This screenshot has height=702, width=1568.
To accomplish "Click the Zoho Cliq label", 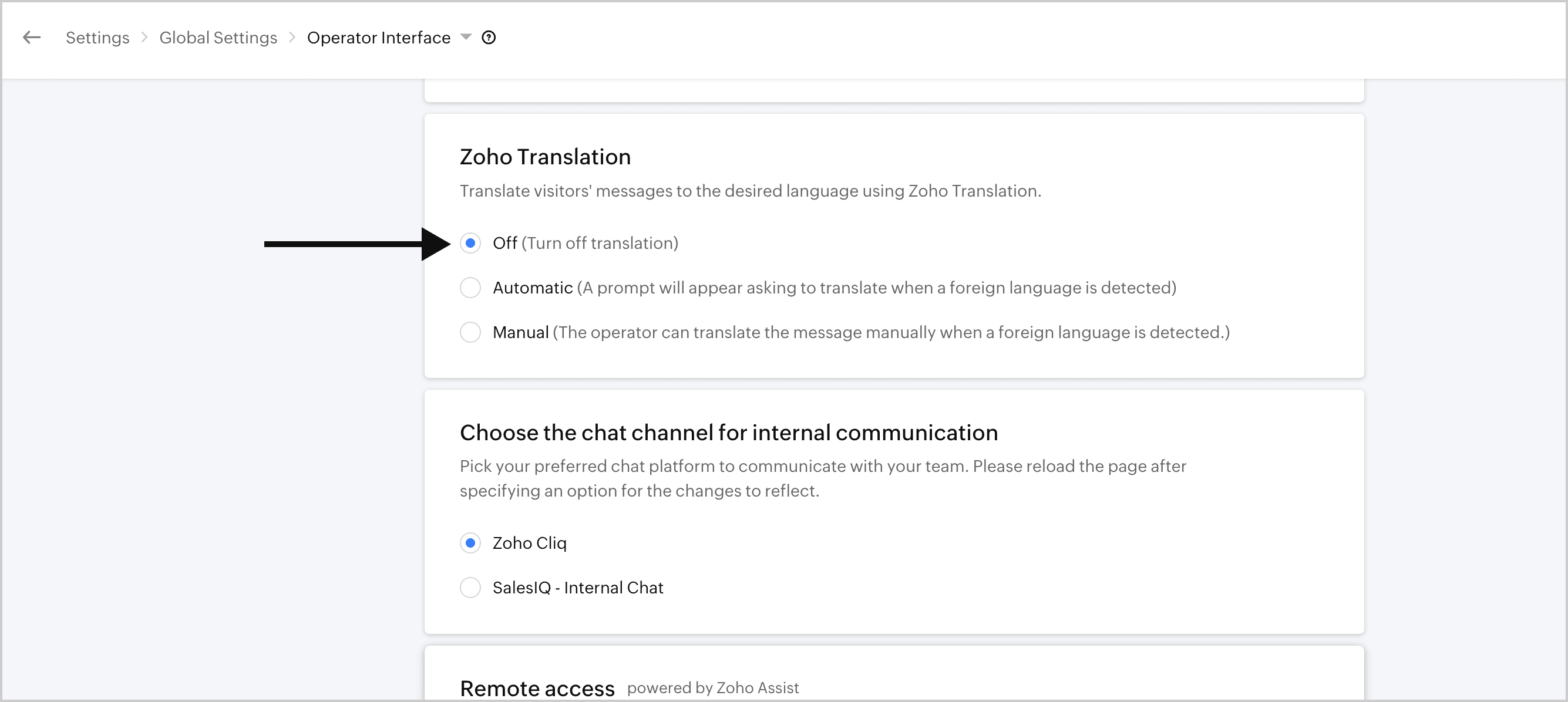I will pos(529,544).
